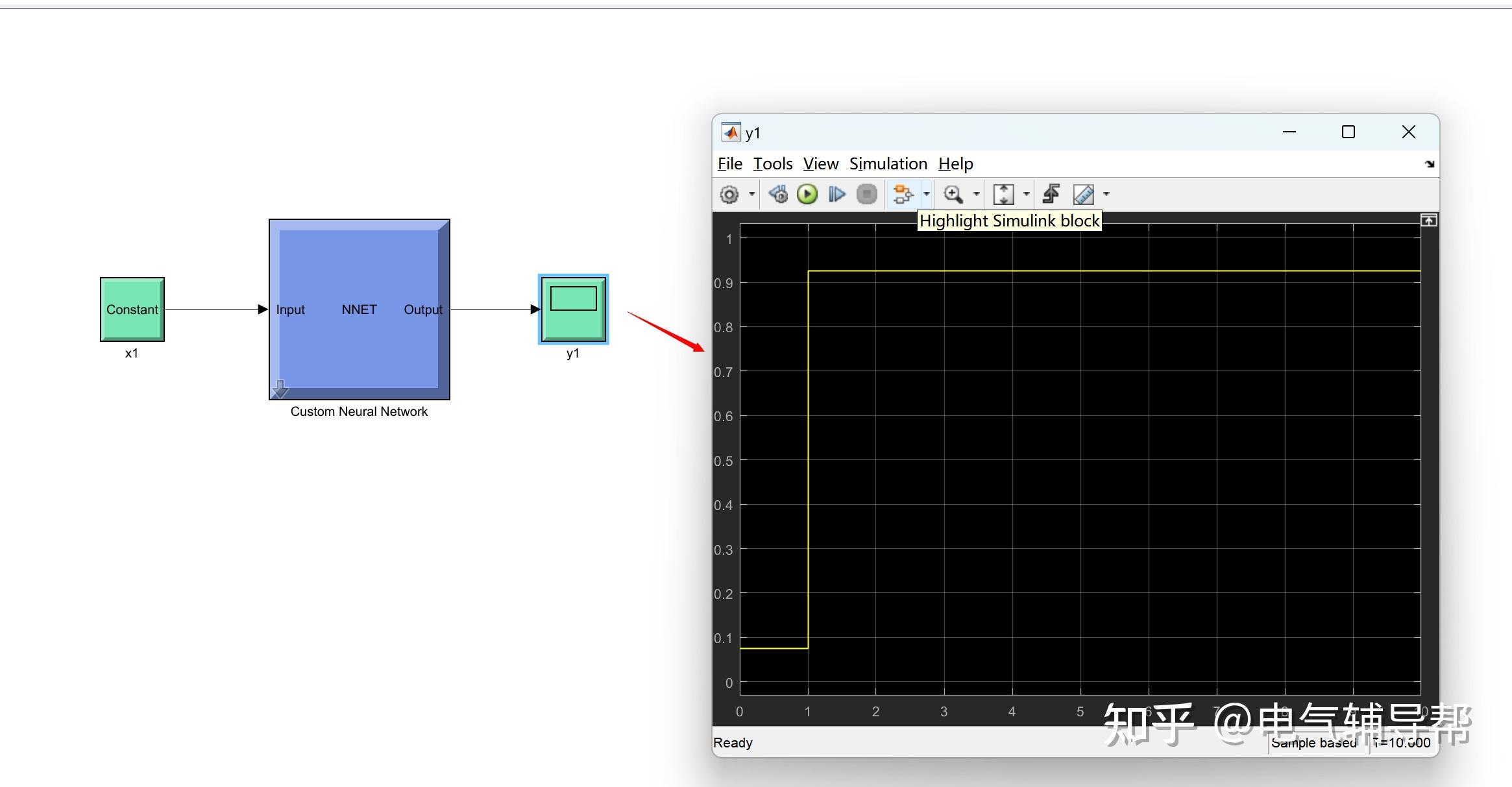Click 'Ready' status bar text
Image resolution: width=1512 pixels, height=787 pixels.
[733, 743]
